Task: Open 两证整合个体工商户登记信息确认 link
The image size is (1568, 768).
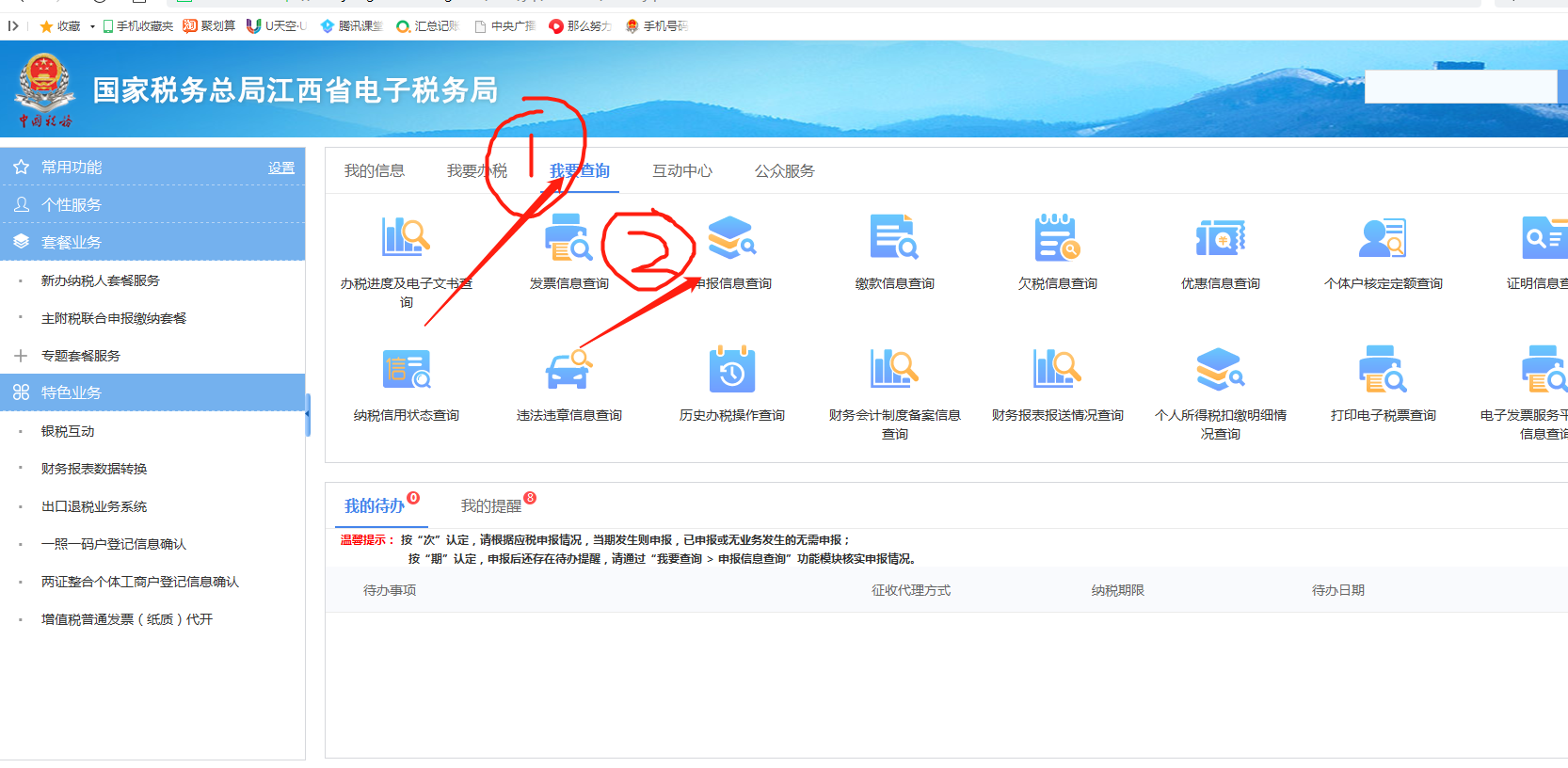Action: pos(140,582)
